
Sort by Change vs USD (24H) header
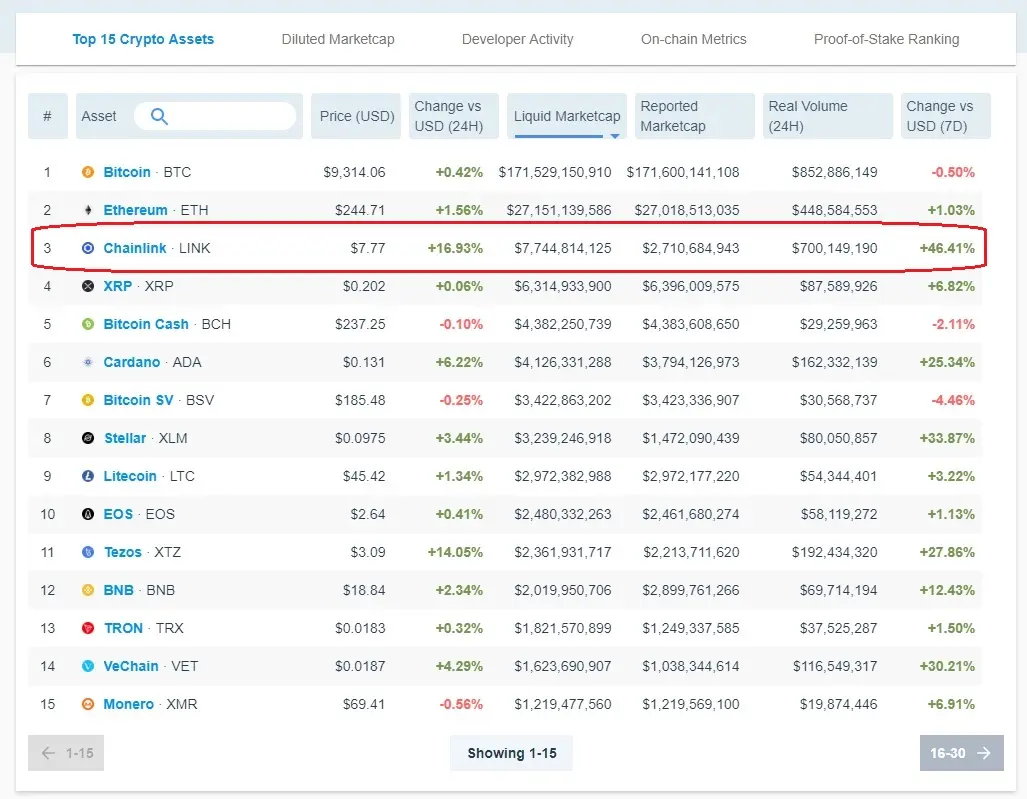pos(454,116)
